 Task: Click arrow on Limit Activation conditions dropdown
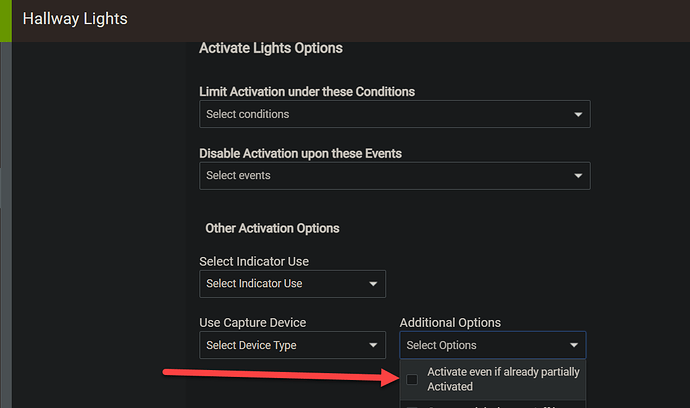pos(578,115)
